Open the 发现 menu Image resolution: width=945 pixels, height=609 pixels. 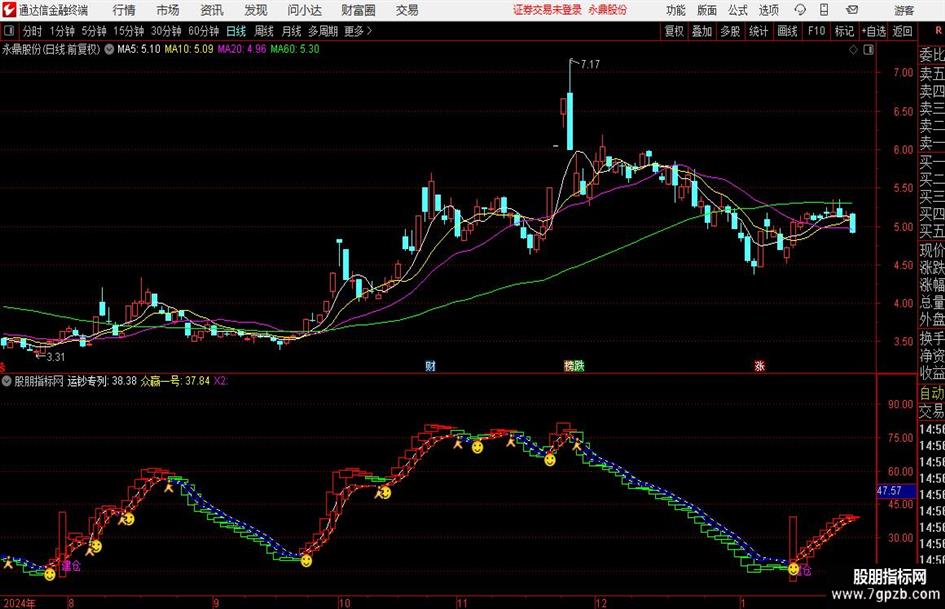coord(256,10)
